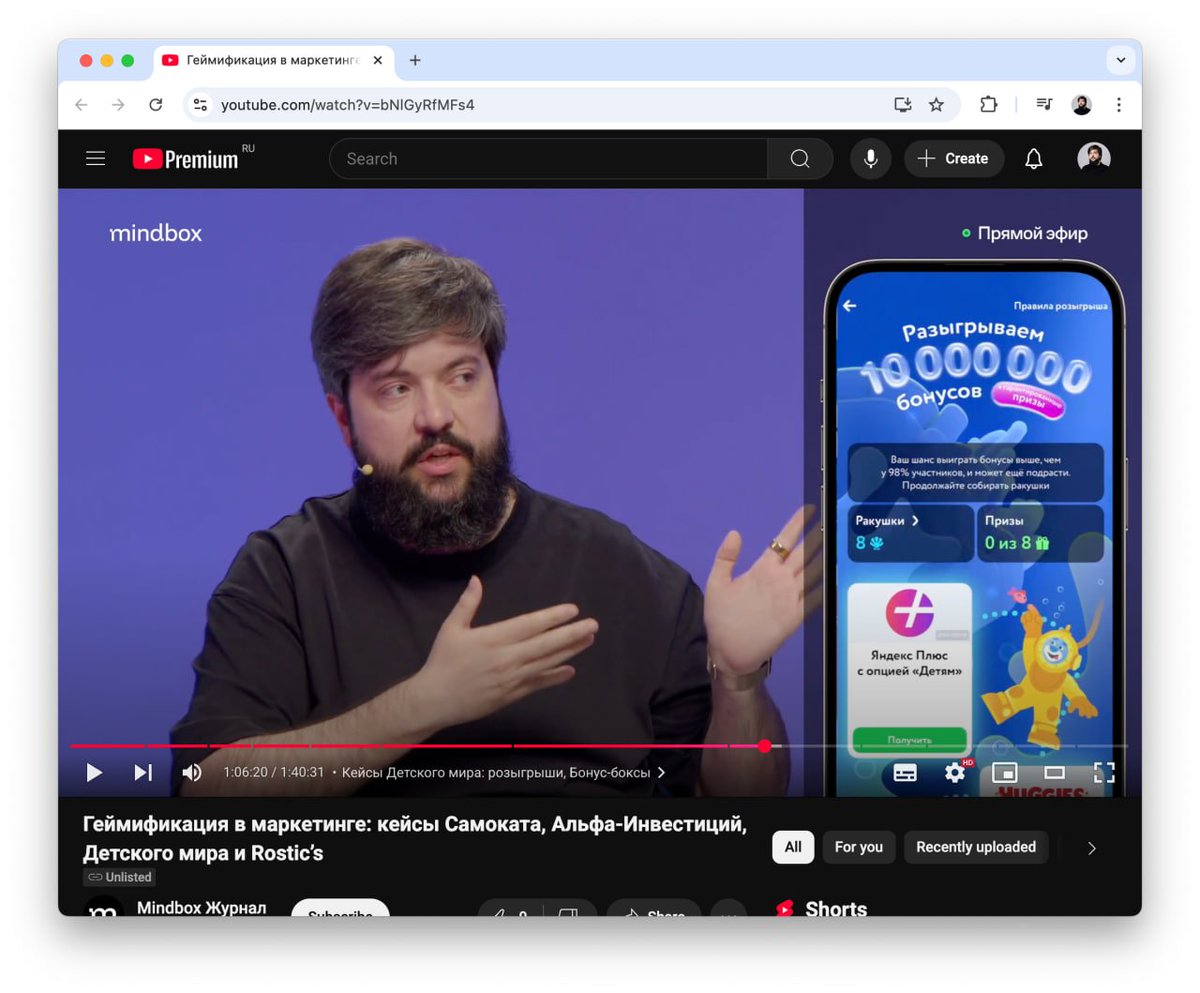Select the For you chip
The width and height of the screenshot is (1200, 993).
pos(859,847)
